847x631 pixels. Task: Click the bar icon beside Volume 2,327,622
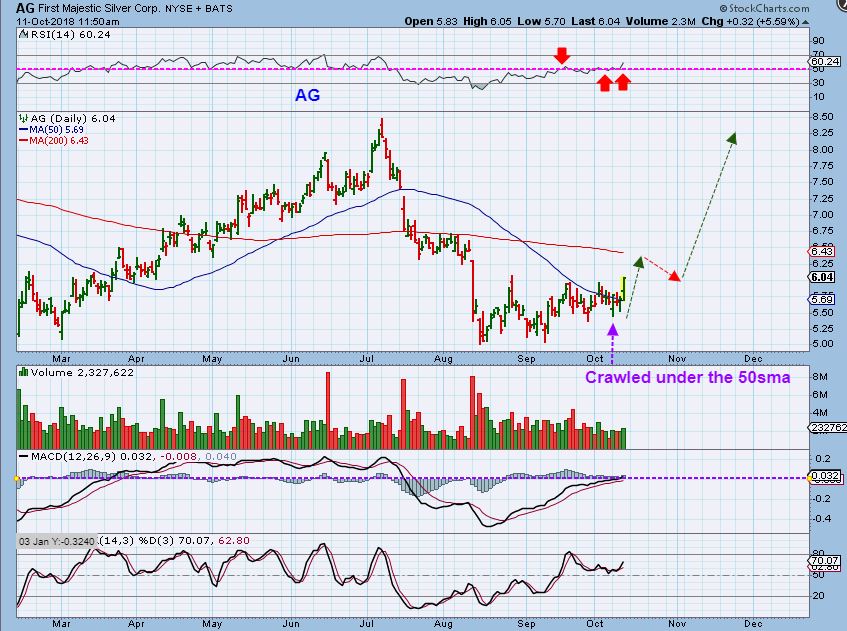(x=24, y=372)
